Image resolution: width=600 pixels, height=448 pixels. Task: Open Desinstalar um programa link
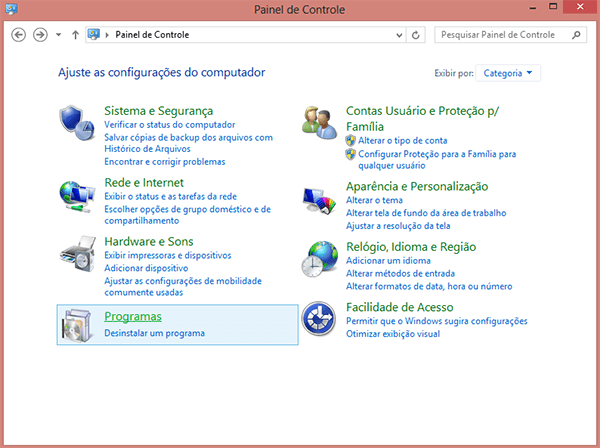pyautogui.click(x=154, y=333)
